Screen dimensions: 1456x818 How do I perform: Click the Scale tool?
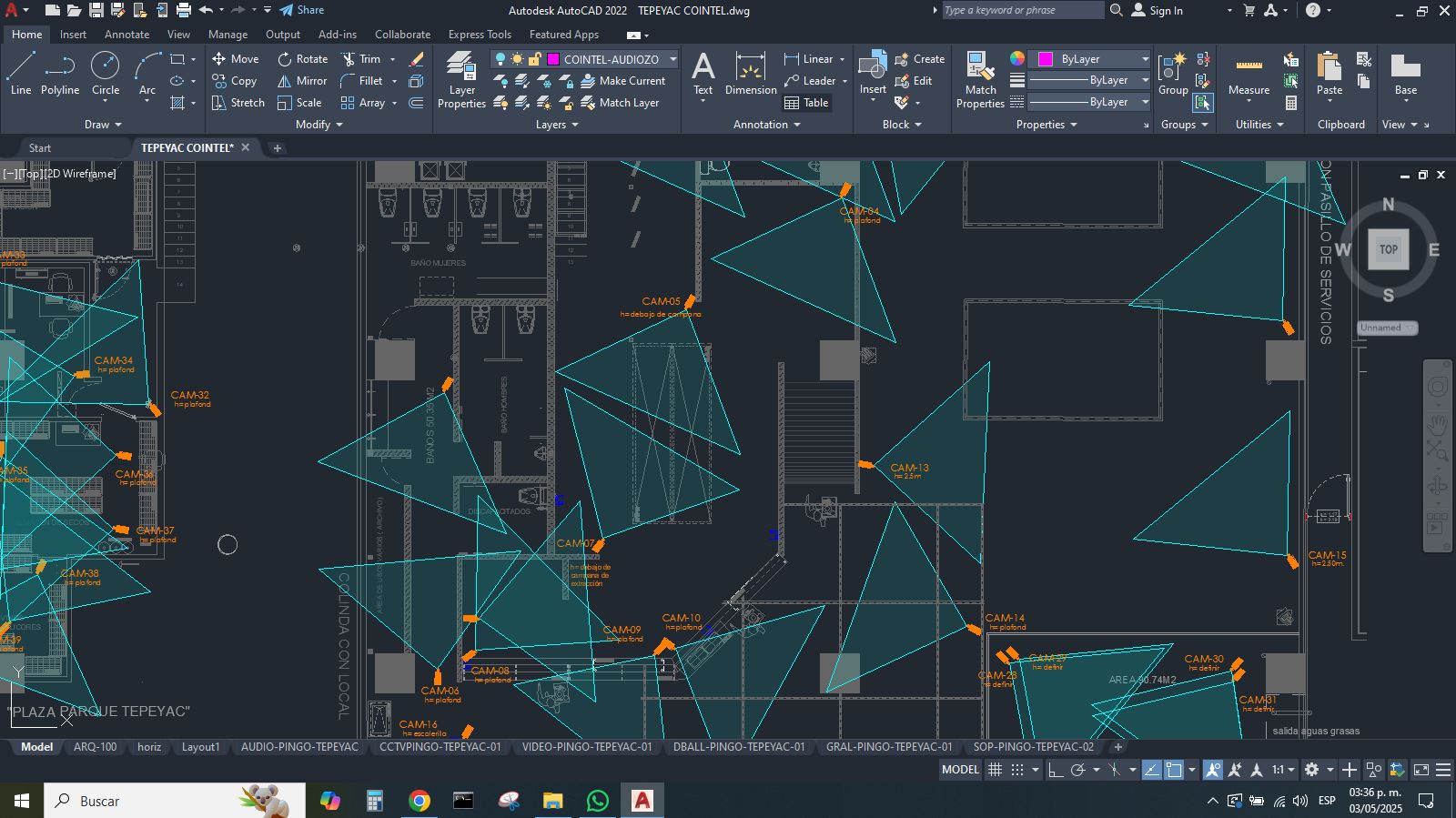pos(299,103)
